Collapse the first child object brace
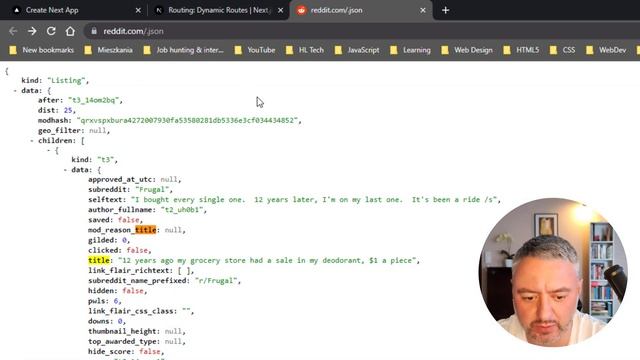The height and width of the screenshot is (360, 640). pyautogui.click(x=49, y=151)
